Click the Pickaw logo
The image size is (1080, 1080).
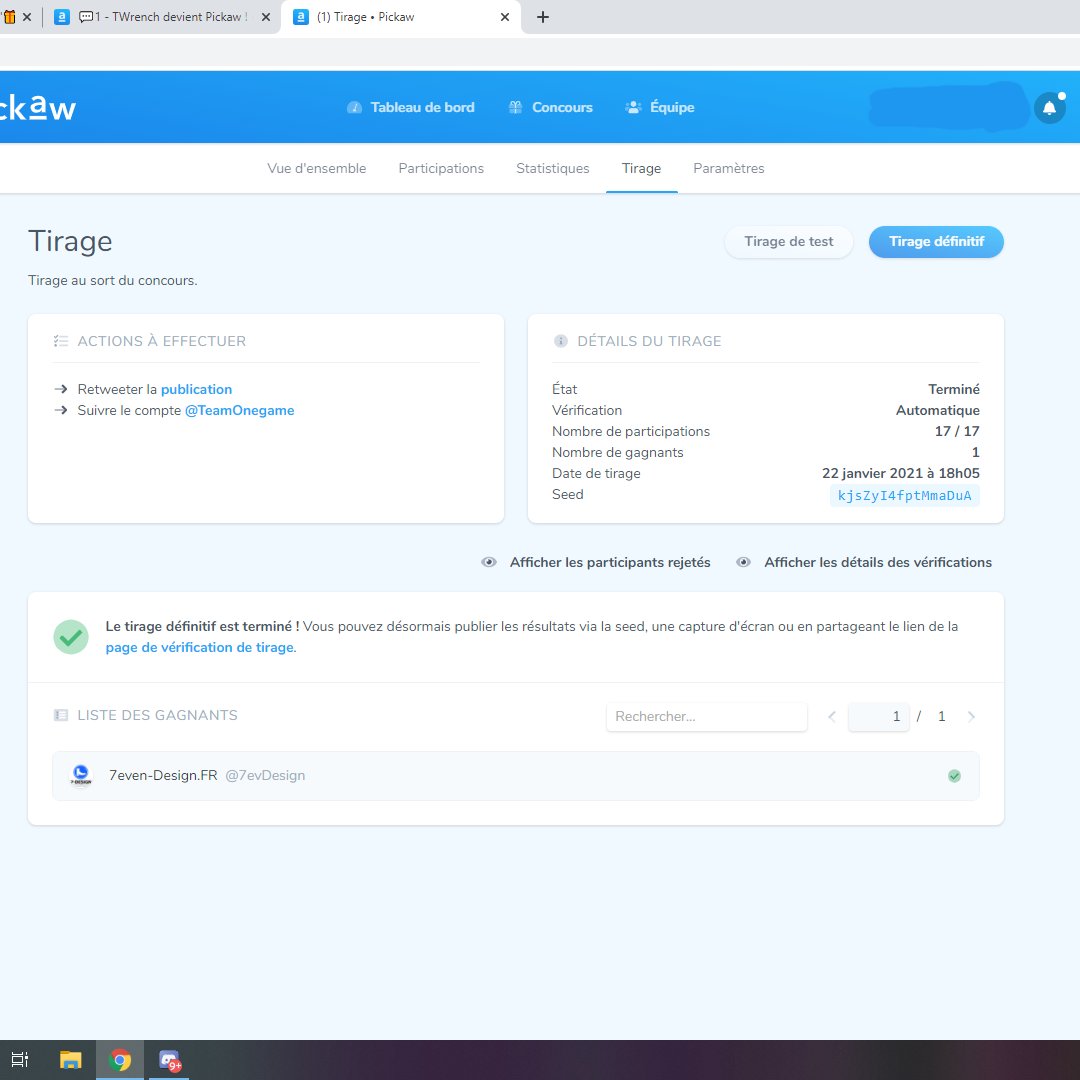coord(37,107)
